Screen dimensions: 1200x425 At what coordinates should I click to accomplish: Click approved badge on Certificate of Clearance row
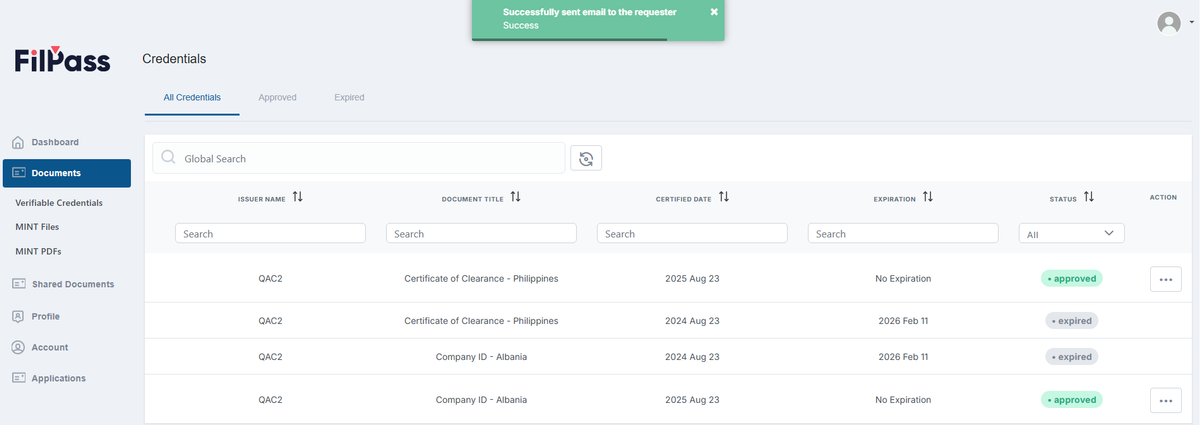[1072, 279]
